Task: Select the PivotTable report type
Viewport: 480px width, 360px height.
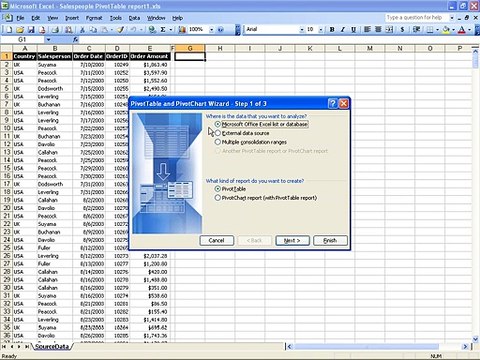Action: tap(230, 189)
